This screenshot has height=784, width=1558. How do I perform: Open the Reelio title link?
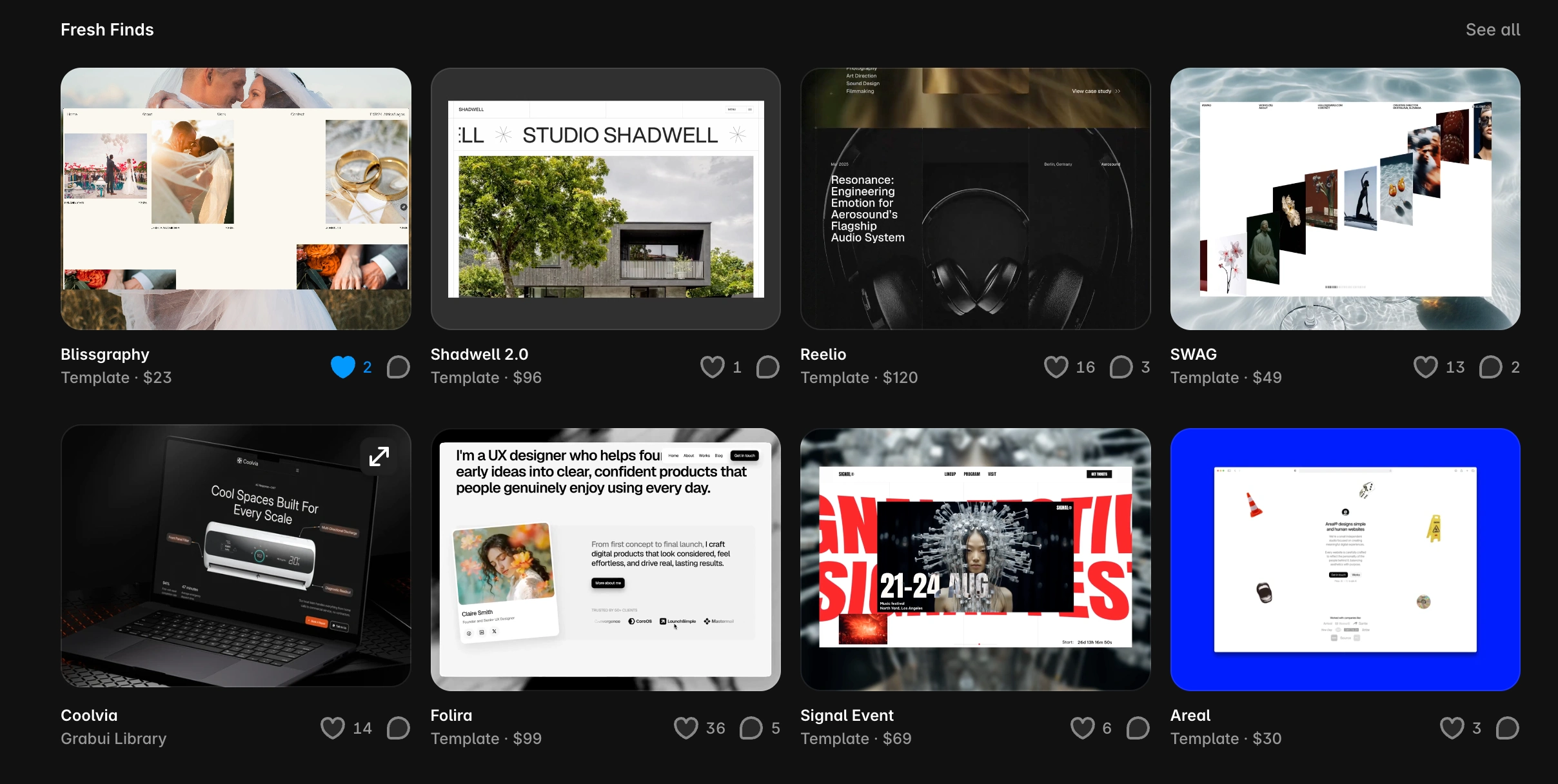(x=823, y=355)
